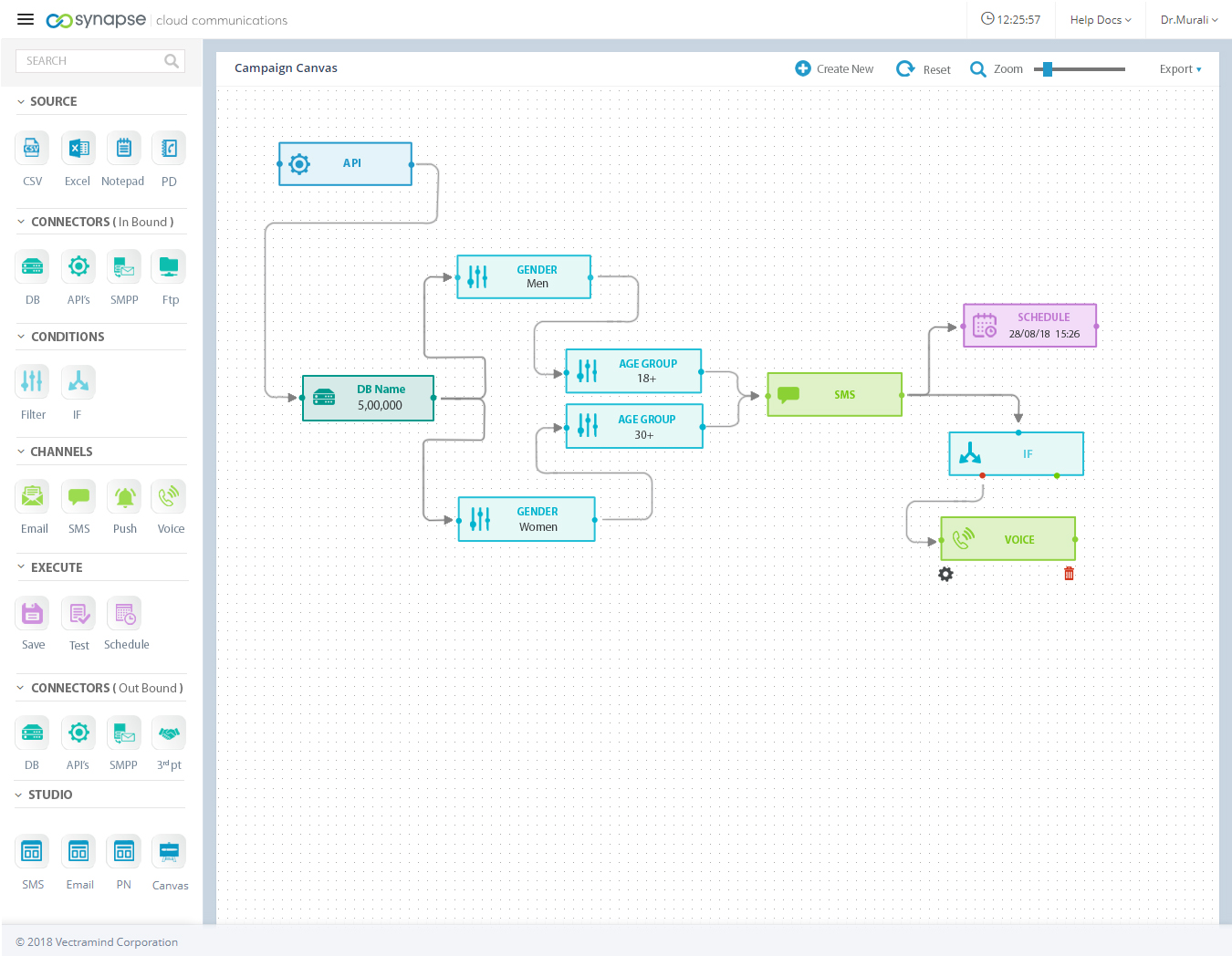
Task: Click the Zoom slider handle
Action: pos(1048,69)
